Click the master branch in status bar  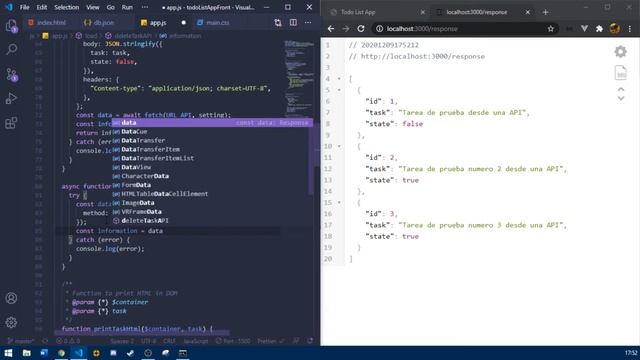[20, 341]
